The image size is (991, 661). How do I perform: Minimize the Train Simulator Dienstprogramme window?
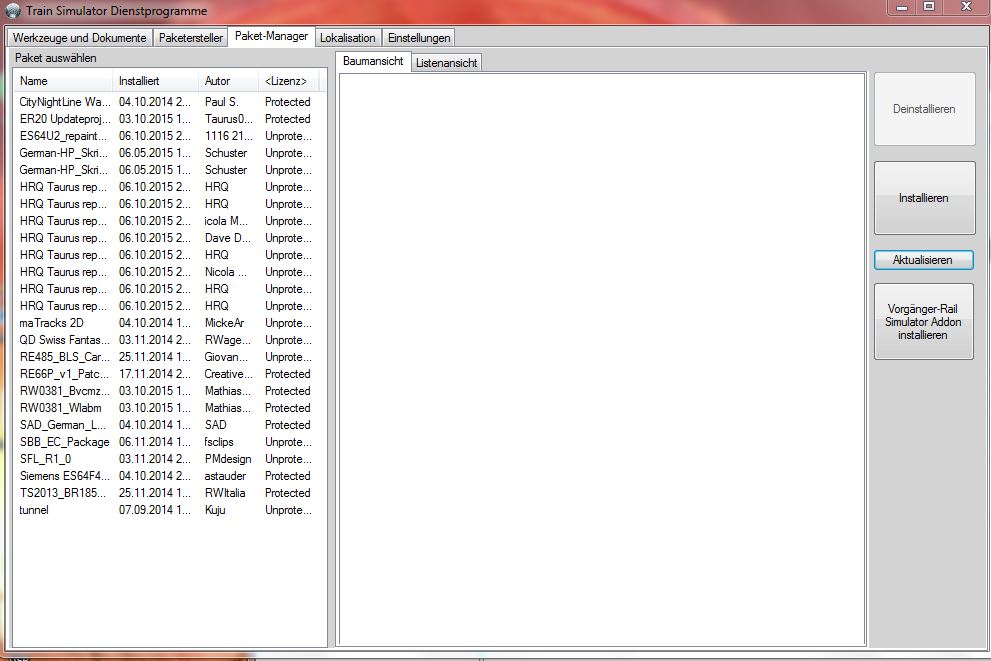902,7
